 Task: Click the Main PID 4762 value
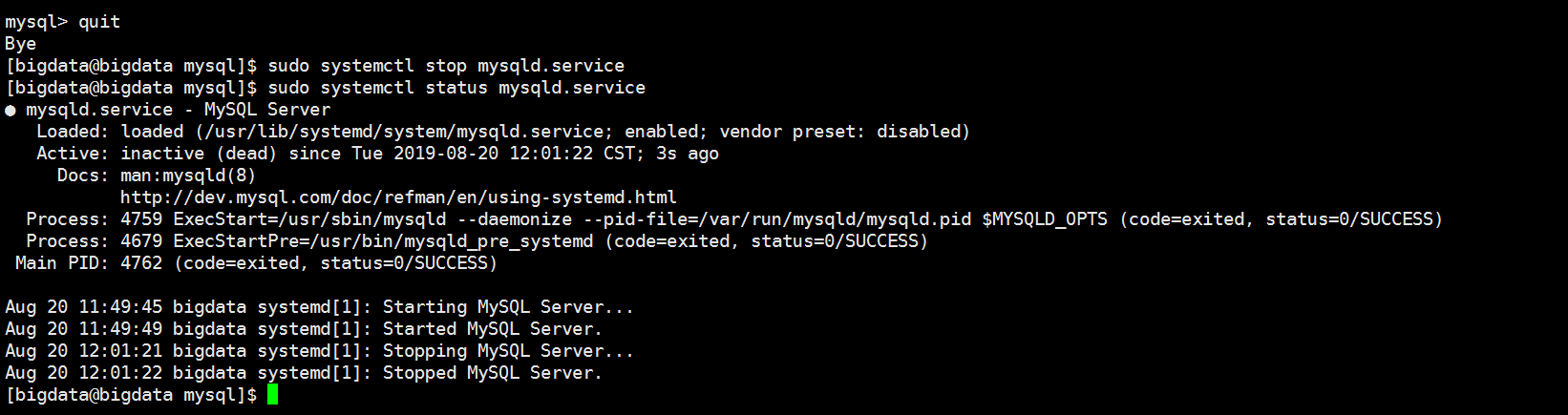coord(141,263)
